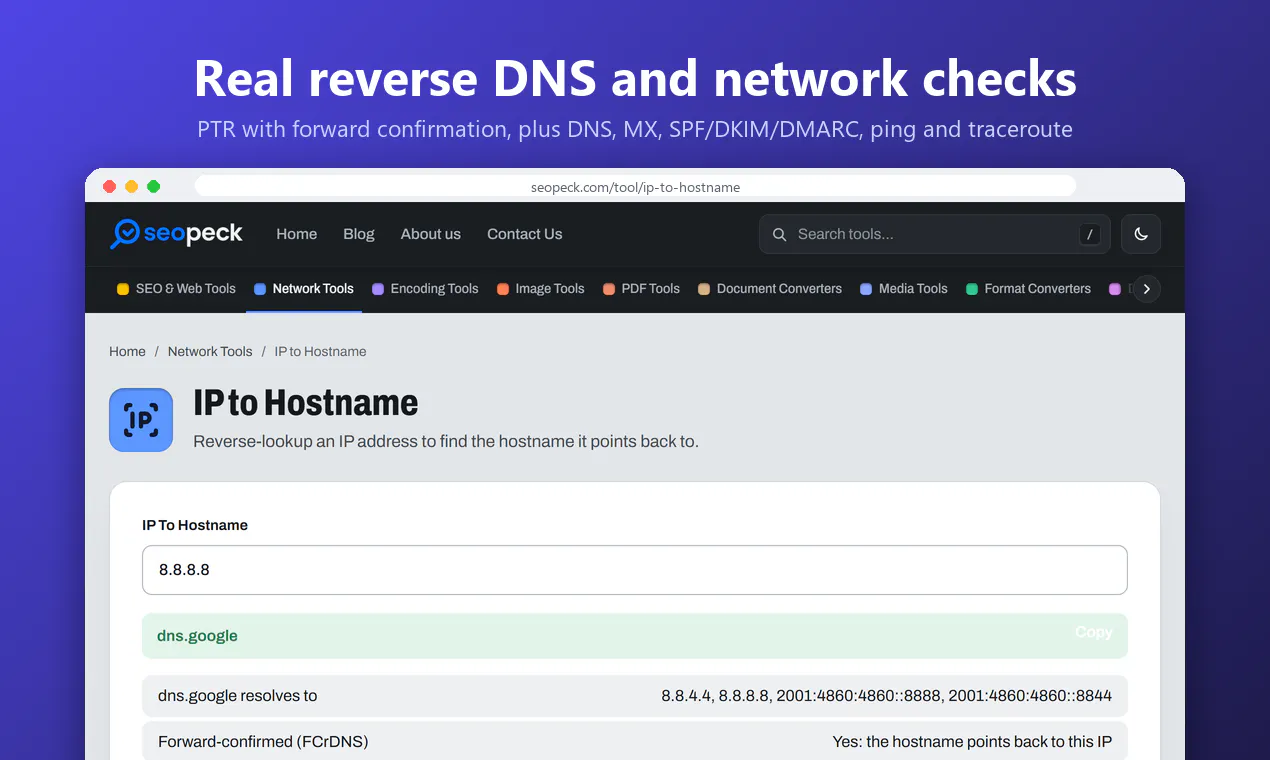Open the Home menu item
This screenshot has width=1270, height=760.
tap(297, 234)
